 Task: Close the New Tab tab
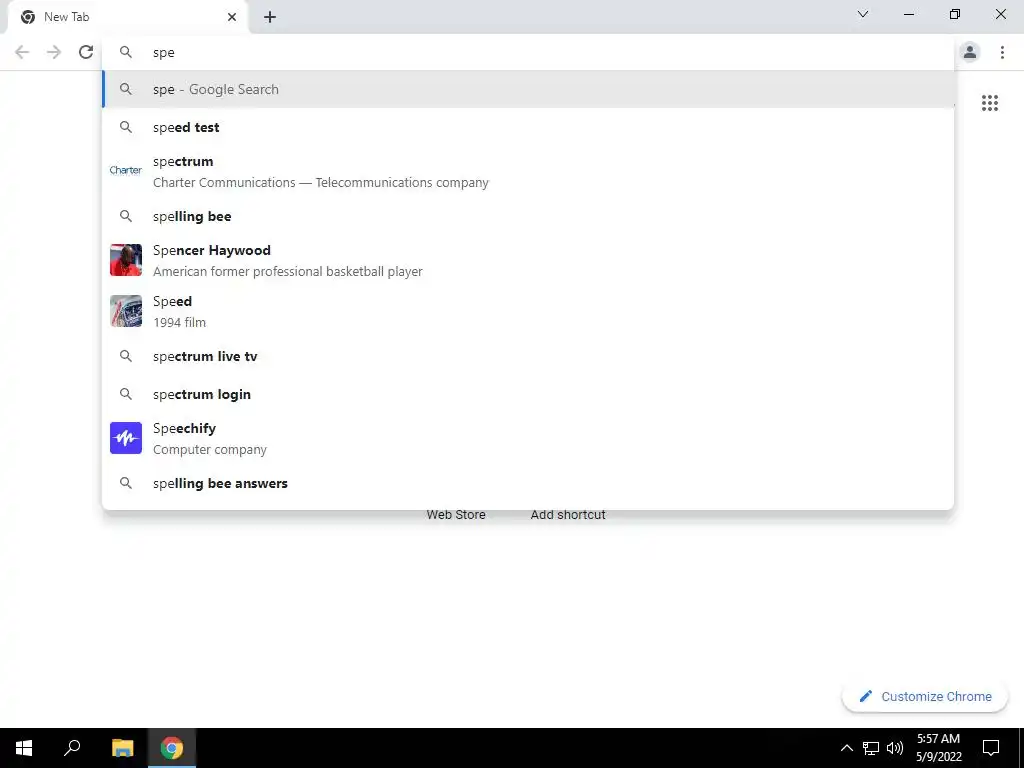(x=232, y=17)
